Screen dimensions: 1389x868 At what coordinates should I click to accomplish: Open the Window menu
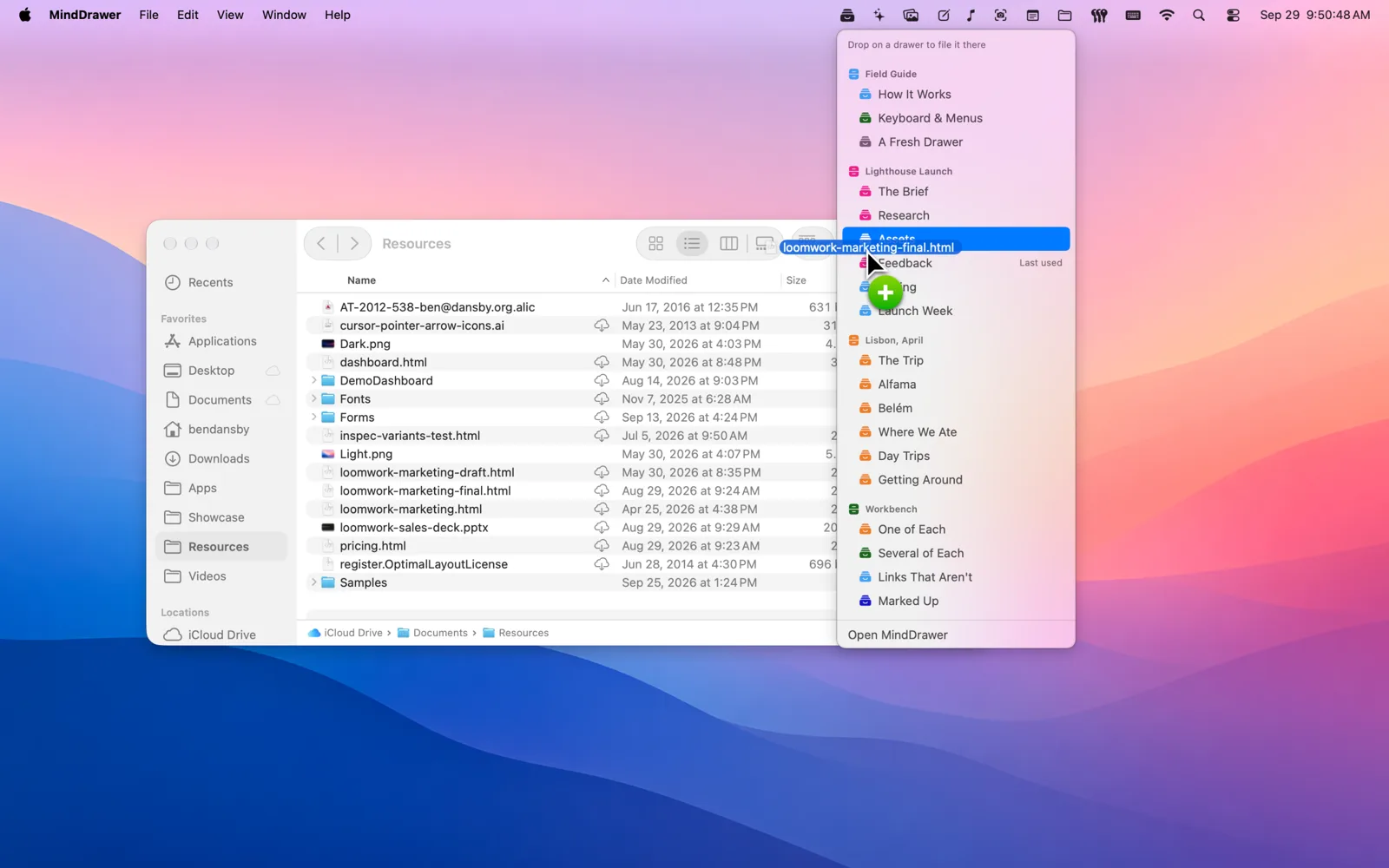(x=284, y=15)
